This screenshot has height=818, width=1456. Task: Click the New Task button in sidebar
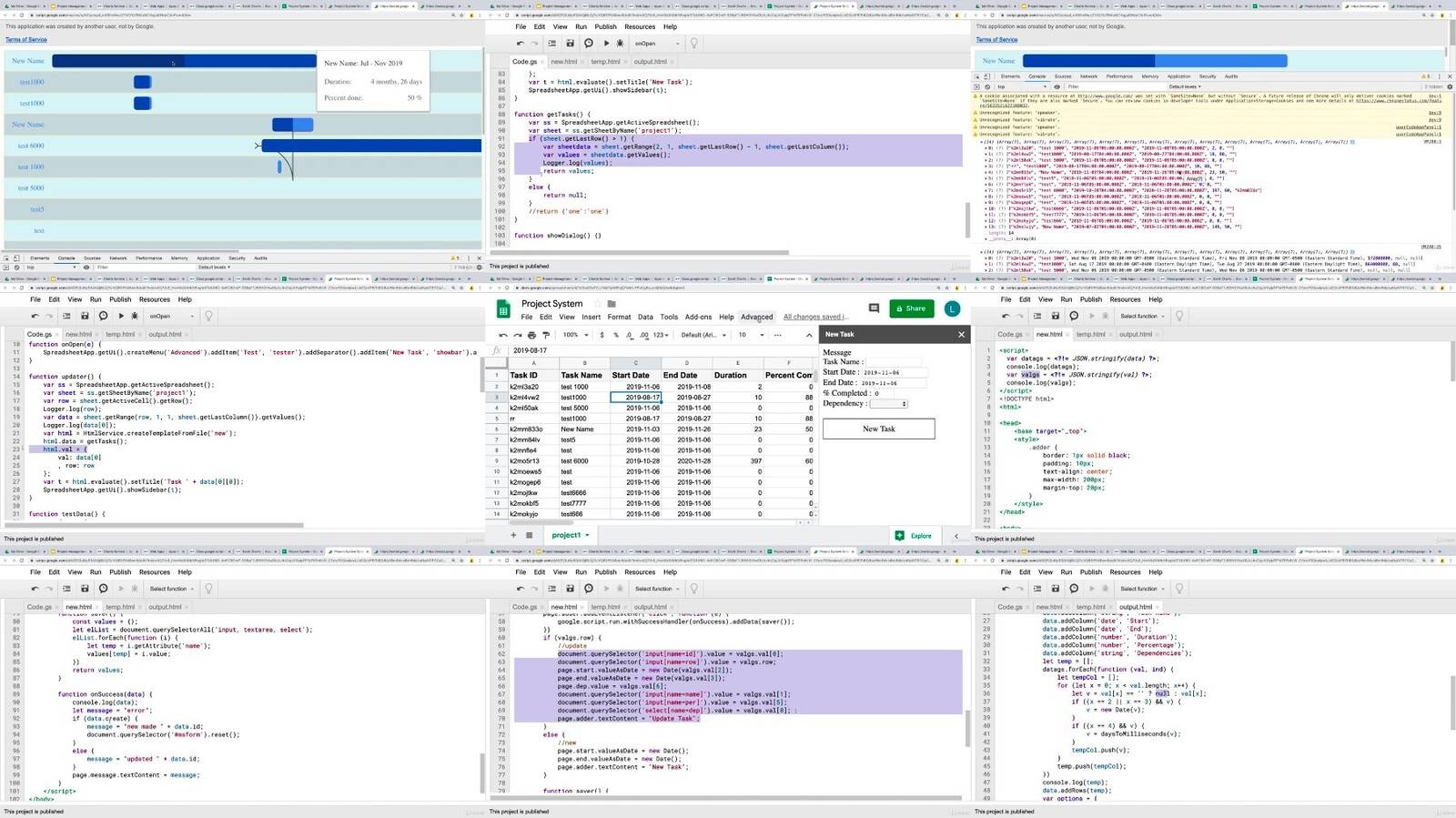(x=878, y=429)
